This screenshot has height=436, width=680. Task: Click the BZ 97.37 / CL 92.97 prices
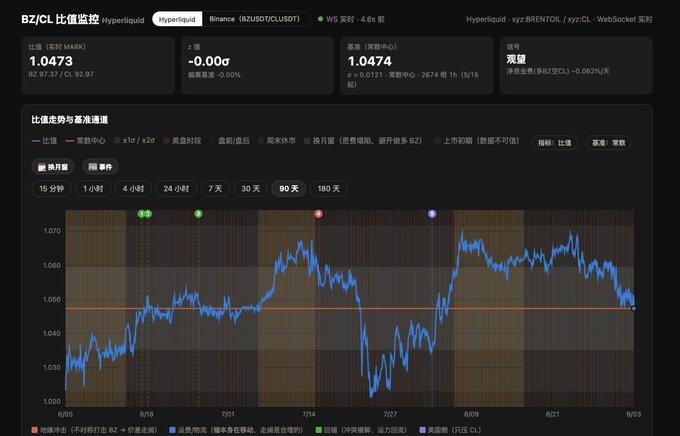tap(61, 74)
